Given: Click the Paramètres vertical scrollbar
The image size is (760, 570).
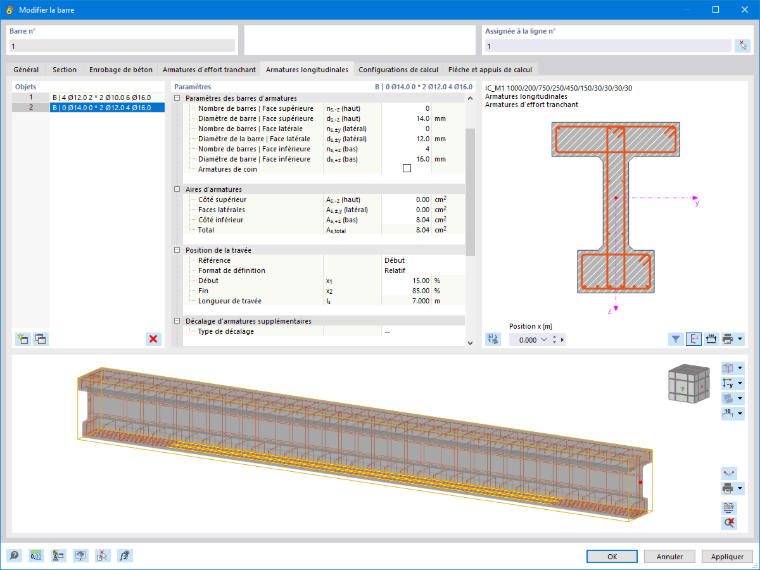Looking at the screenshot, I should pyautogui.click(x=470, y=191).
